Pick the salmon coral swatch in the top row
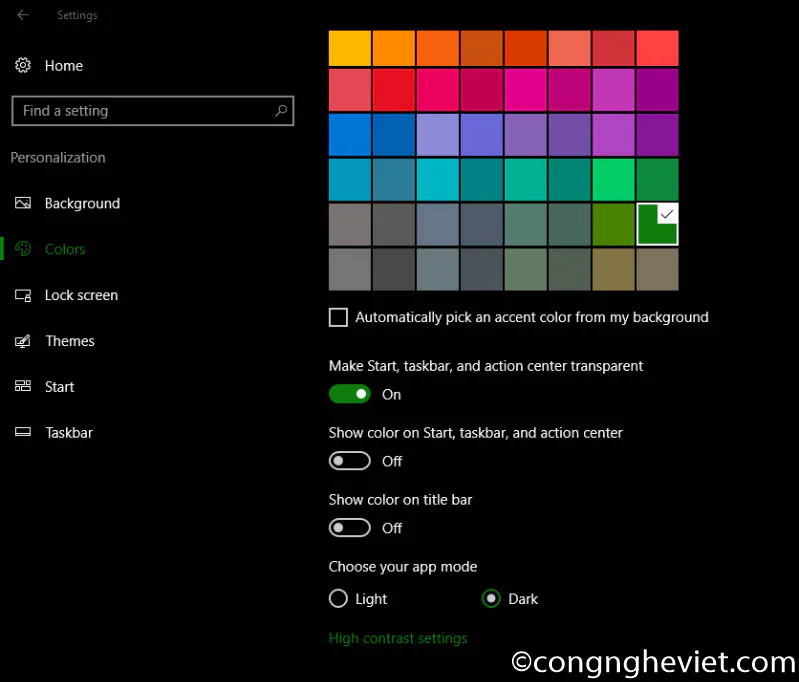The height and width of the screenshot is (682, 799). (570, 48)
